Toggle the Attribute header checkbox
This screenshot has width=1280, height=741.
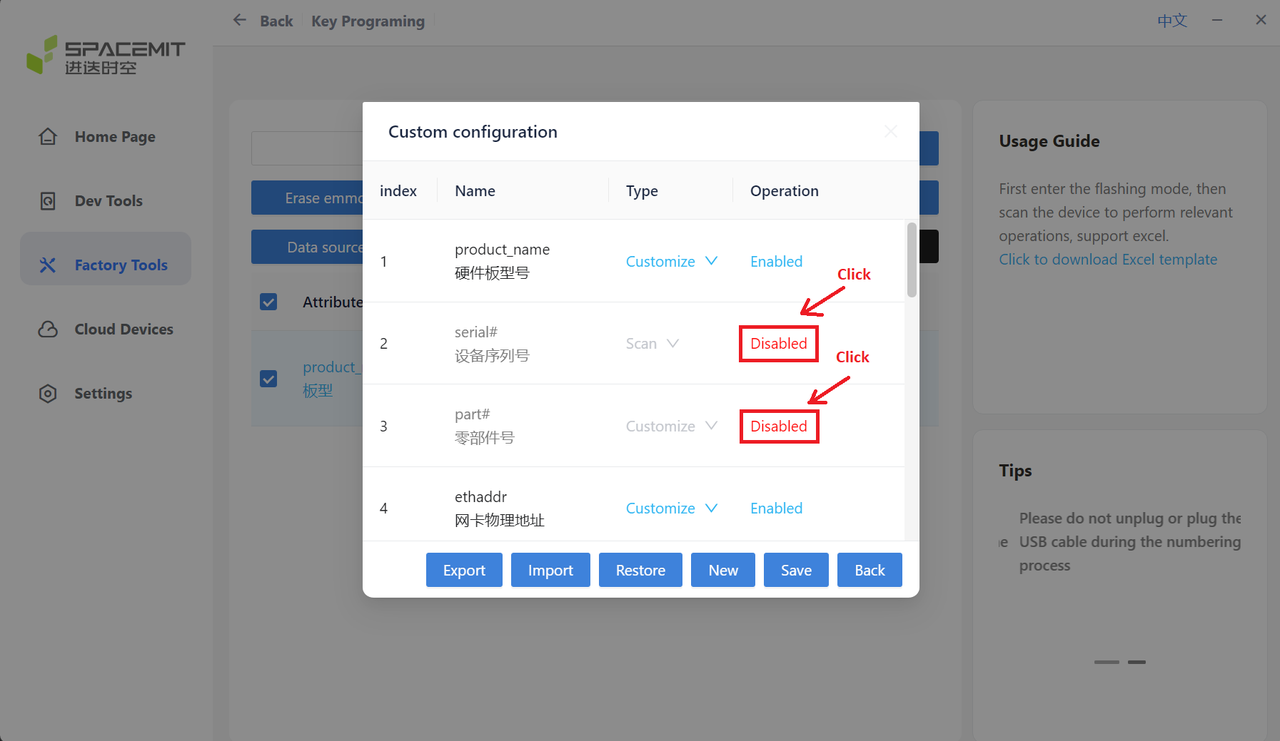pyautogui.click(x=268, y=301)
